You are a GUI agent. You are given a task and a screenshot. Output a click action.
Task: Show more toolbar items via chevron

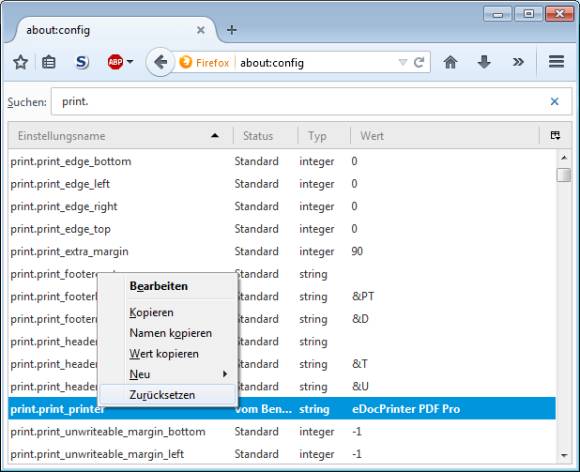point(518,62)
